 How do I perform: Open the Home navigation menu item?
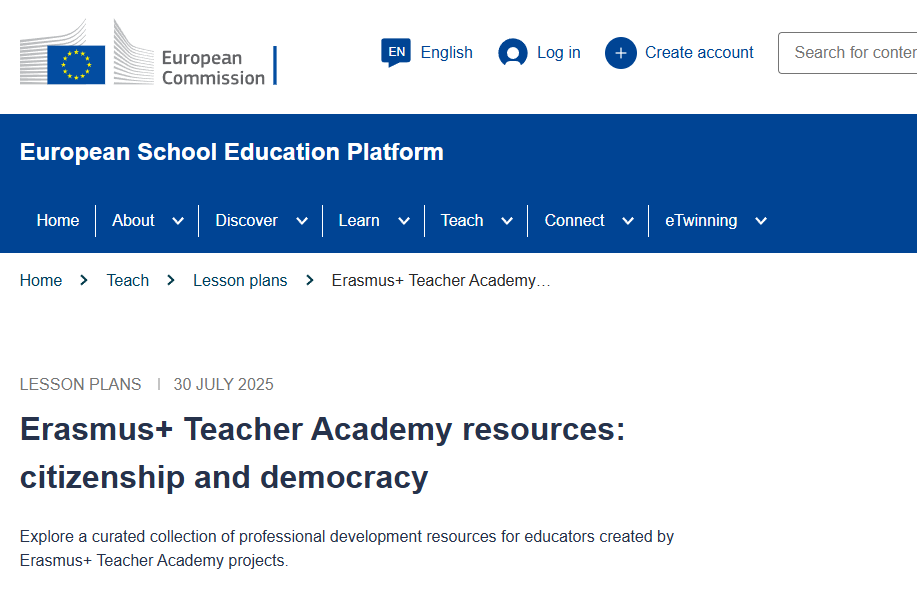[x=58, y=221]
